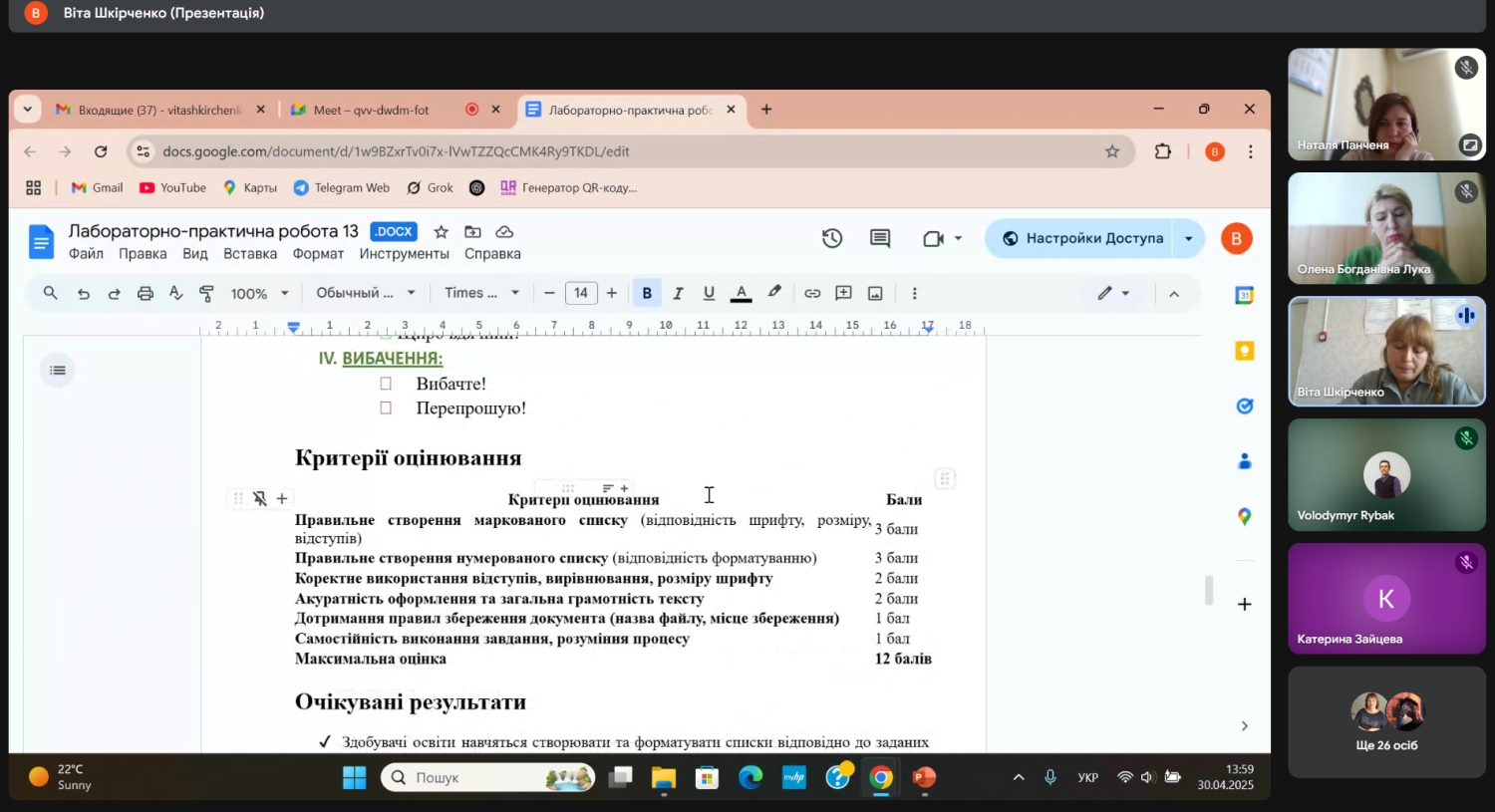The image size is (1495, 812).
Task: Open the Grok bookmark
Action: [430, 187]
